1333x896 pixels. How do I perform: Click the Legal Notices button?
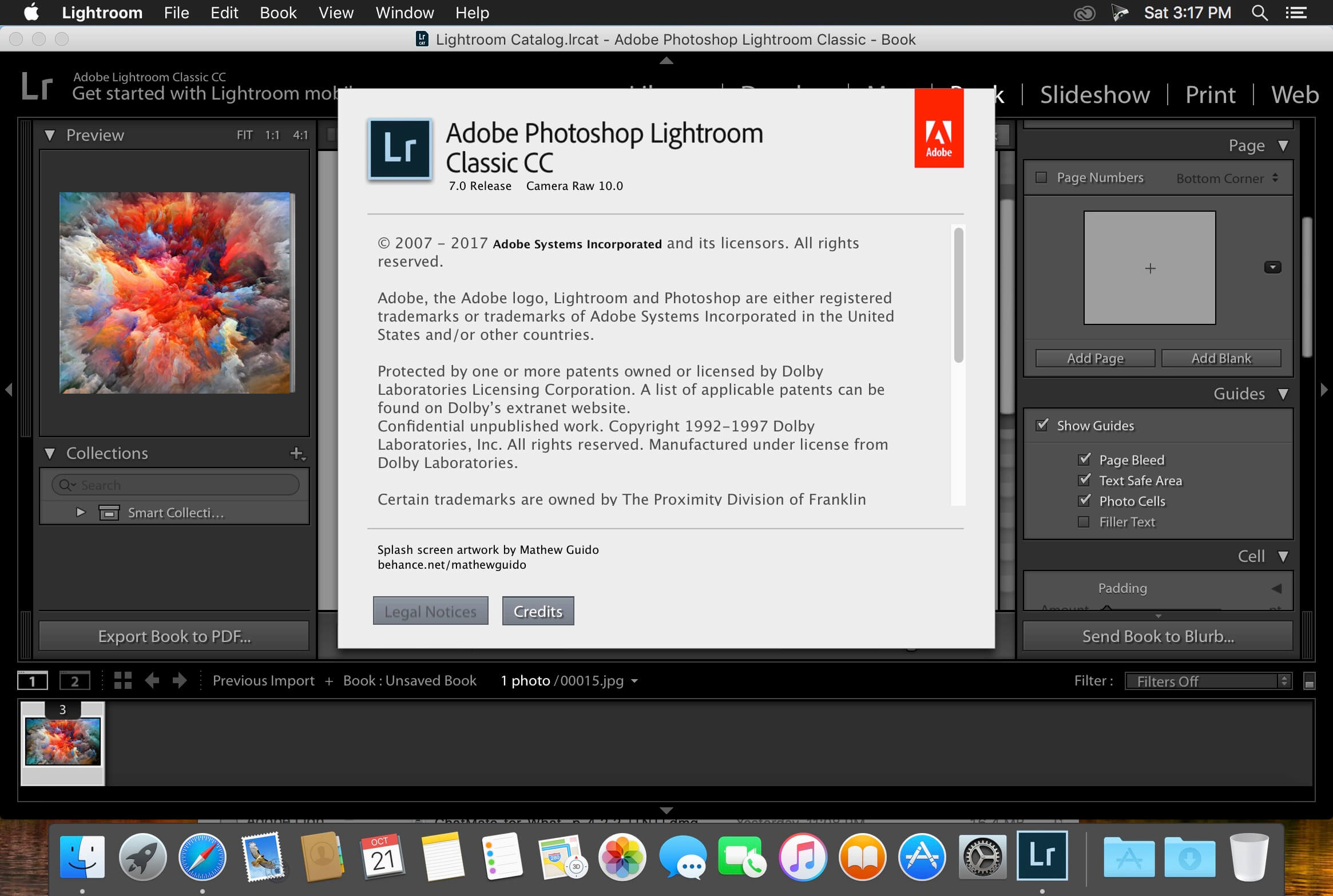click(x=431, y=611)
